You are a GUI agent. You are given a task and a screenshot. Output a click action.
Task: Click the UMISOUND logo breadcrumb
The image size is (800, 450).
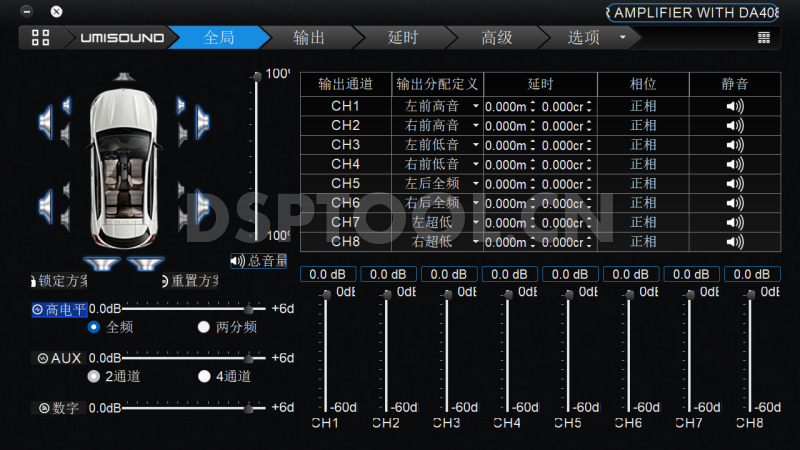122,38
